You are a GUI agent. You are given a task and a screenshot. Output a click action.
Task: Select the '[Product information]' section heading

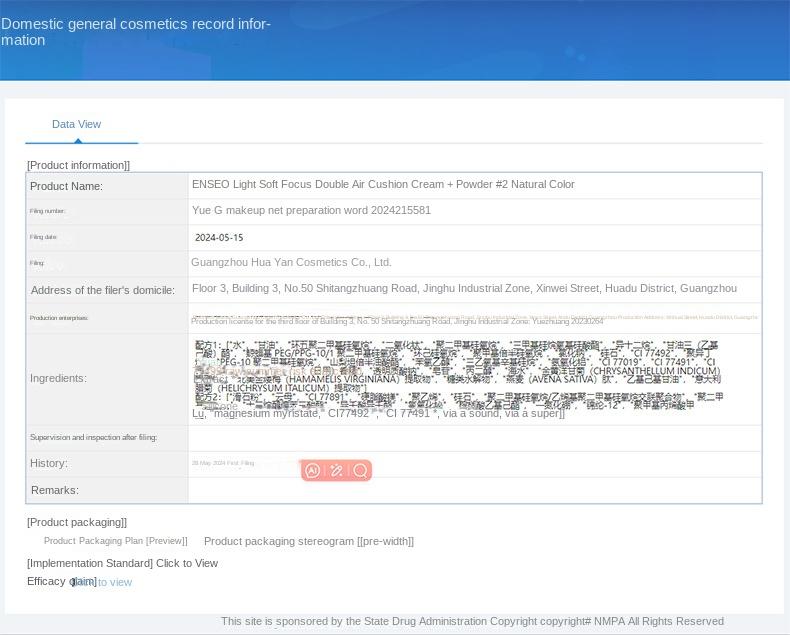79,165
